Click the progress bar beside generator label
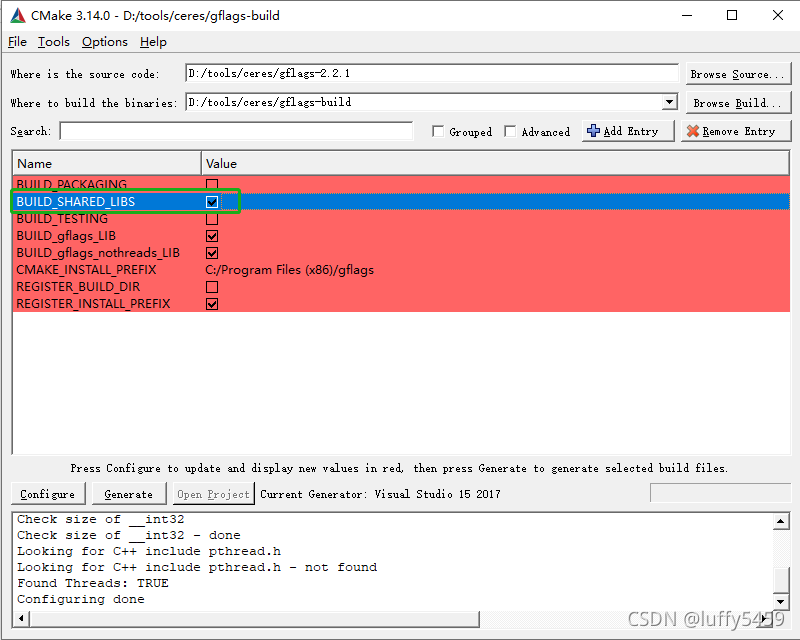The image size is (800, 640). (720, 493)
